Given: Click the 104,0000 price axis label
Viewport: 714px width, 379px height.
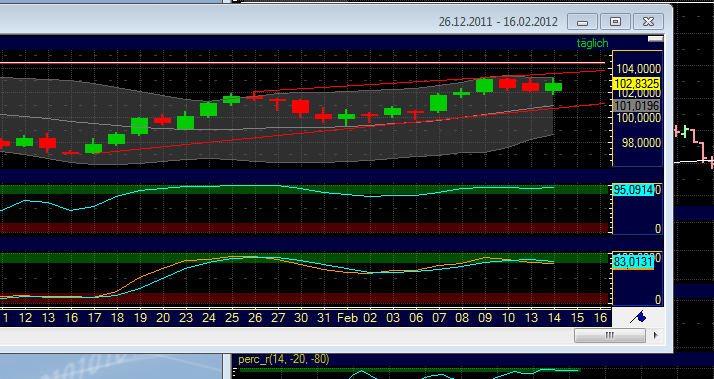Looking at the screenshot, I should click(638, 69).
